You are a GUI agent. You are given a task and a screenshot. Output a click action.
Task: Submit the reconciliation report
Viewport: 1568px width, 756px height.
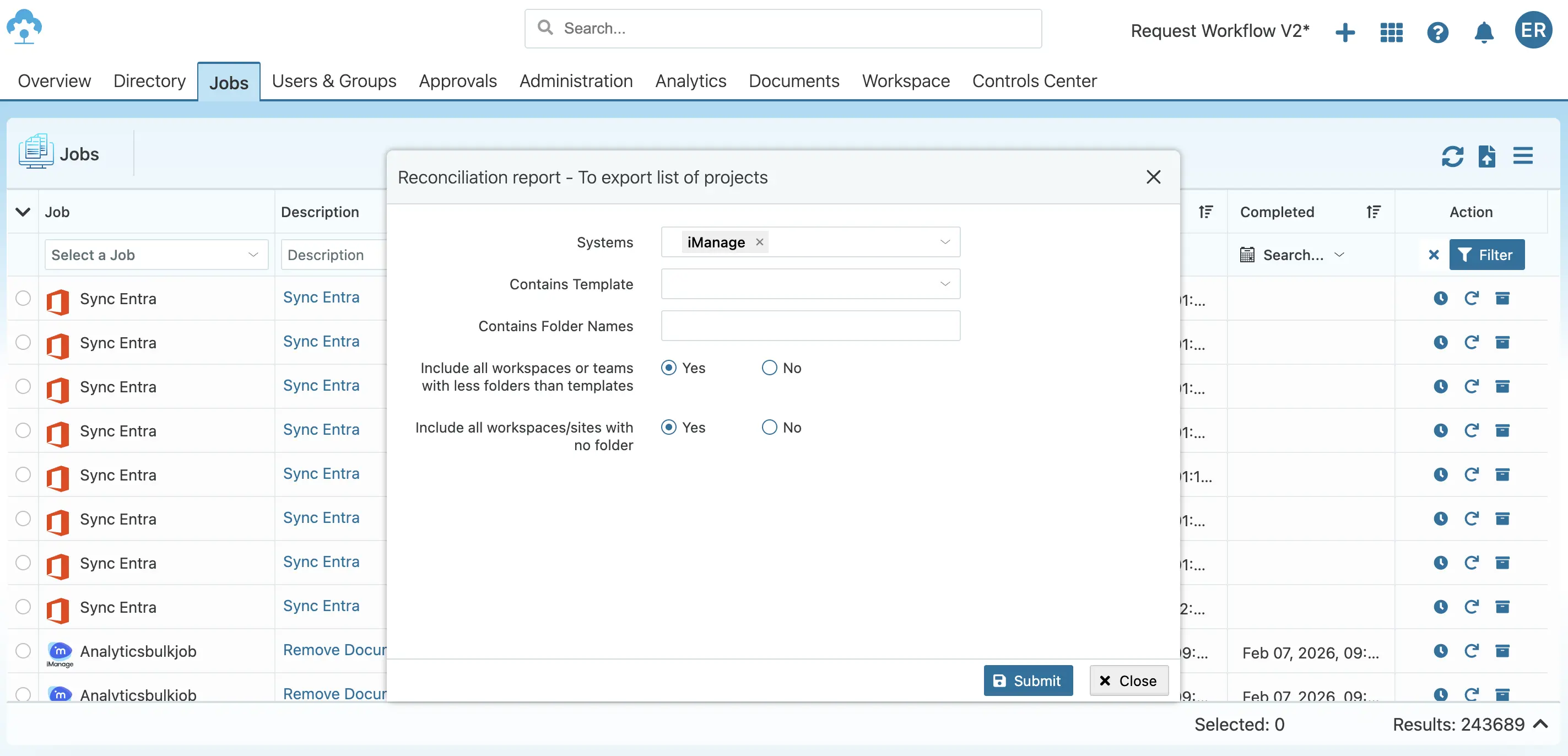point(1028,681)
